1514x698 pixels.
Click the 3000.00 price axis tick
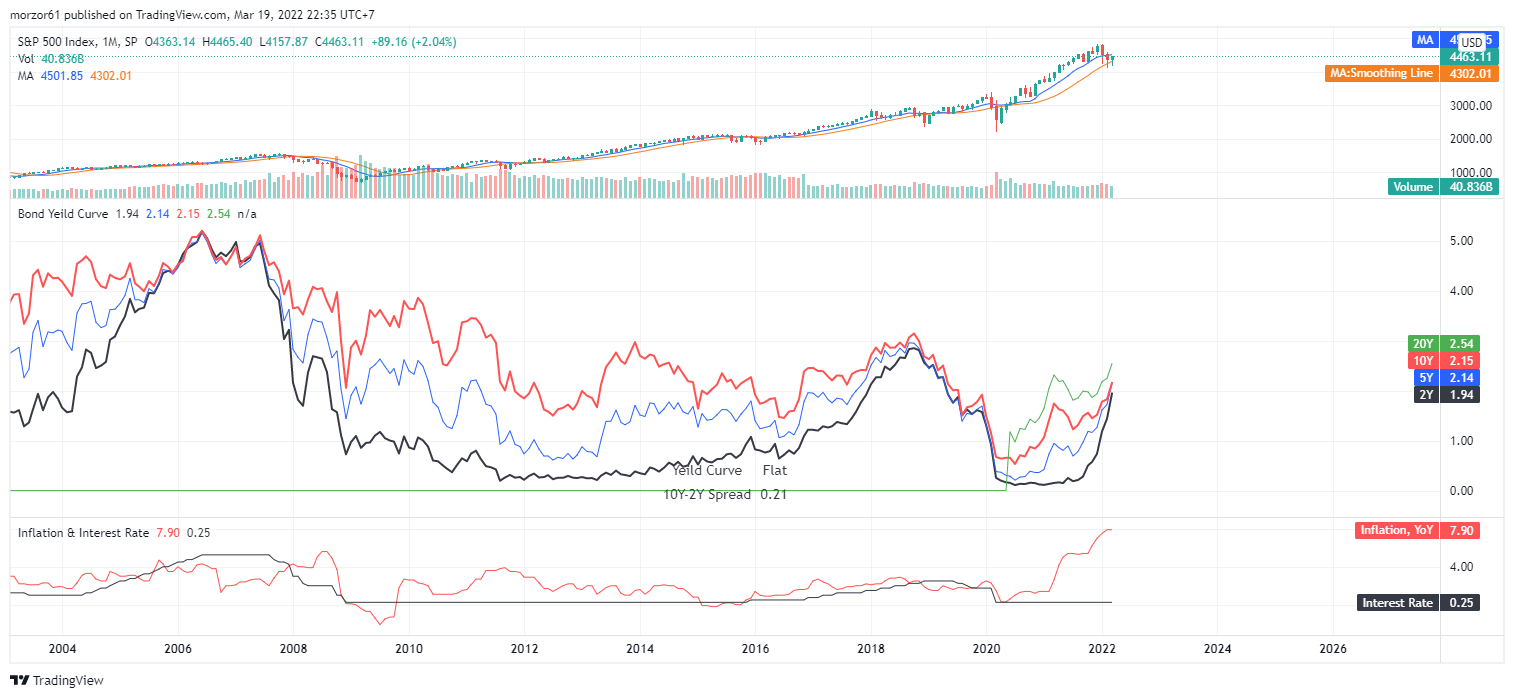1471,105
